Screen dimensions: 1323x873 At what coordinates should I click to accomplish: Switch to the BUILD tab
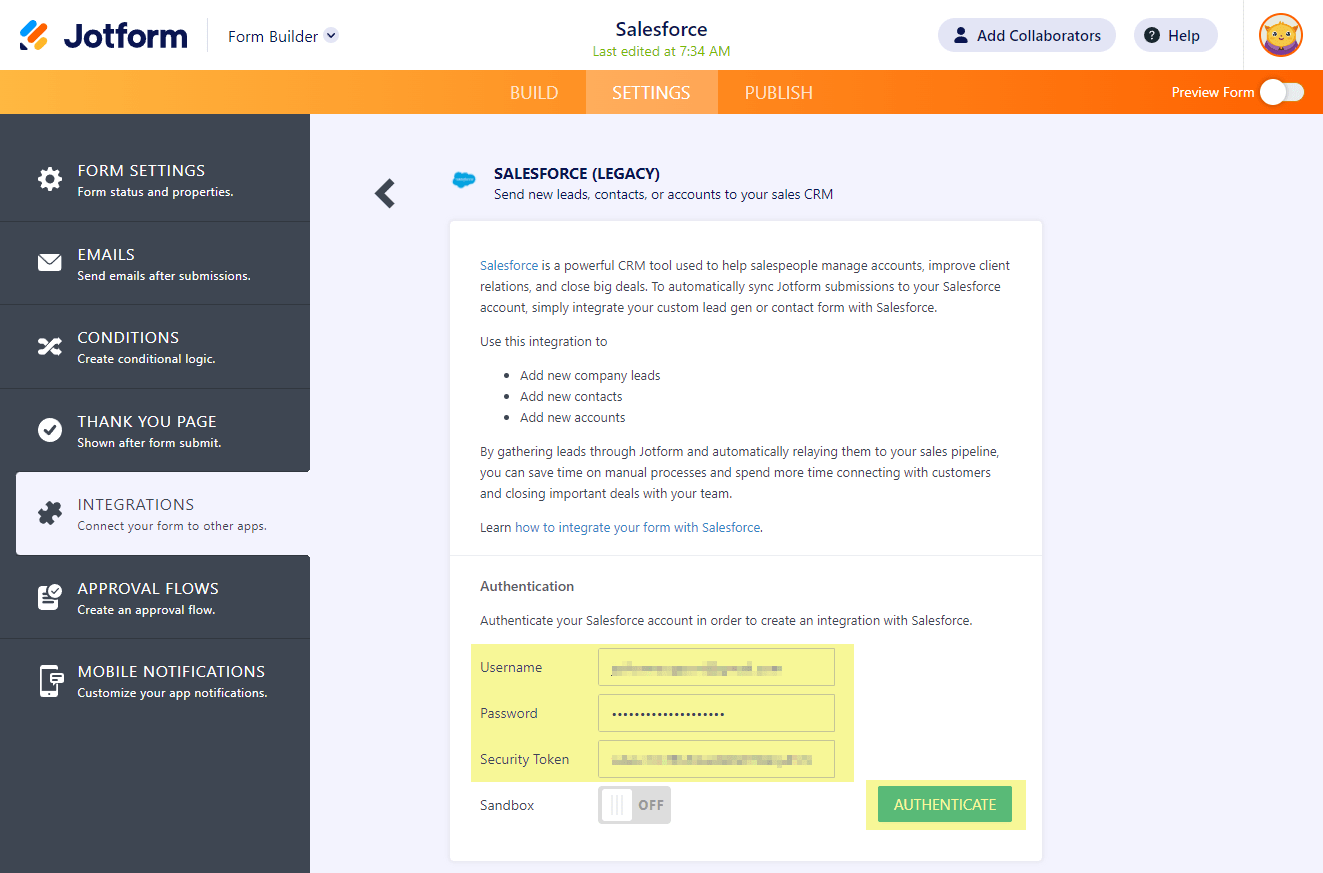pos(534,92)
